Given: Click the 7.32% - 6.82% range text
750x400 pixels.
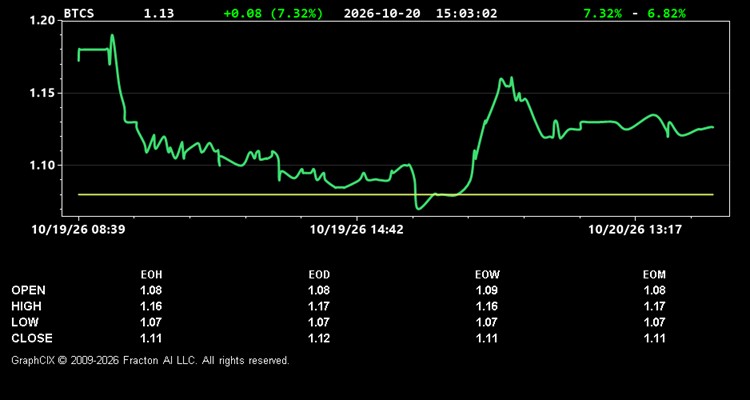Looking at the screenshot, I should [x=634, y=13].
